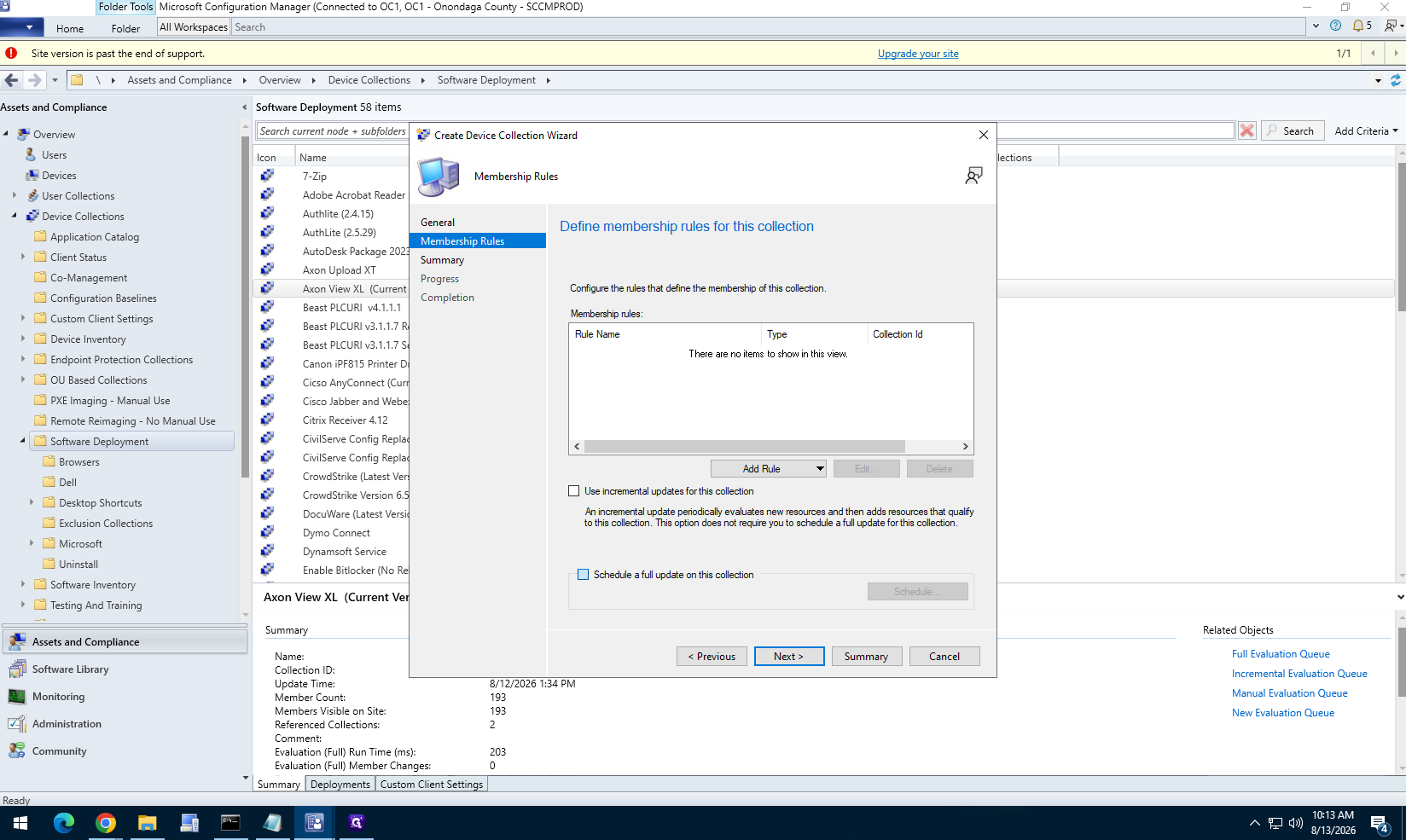Collapse the Software Deployment folder node
The width and height of the screenshot is (1406, 840).
click(23, 442)
